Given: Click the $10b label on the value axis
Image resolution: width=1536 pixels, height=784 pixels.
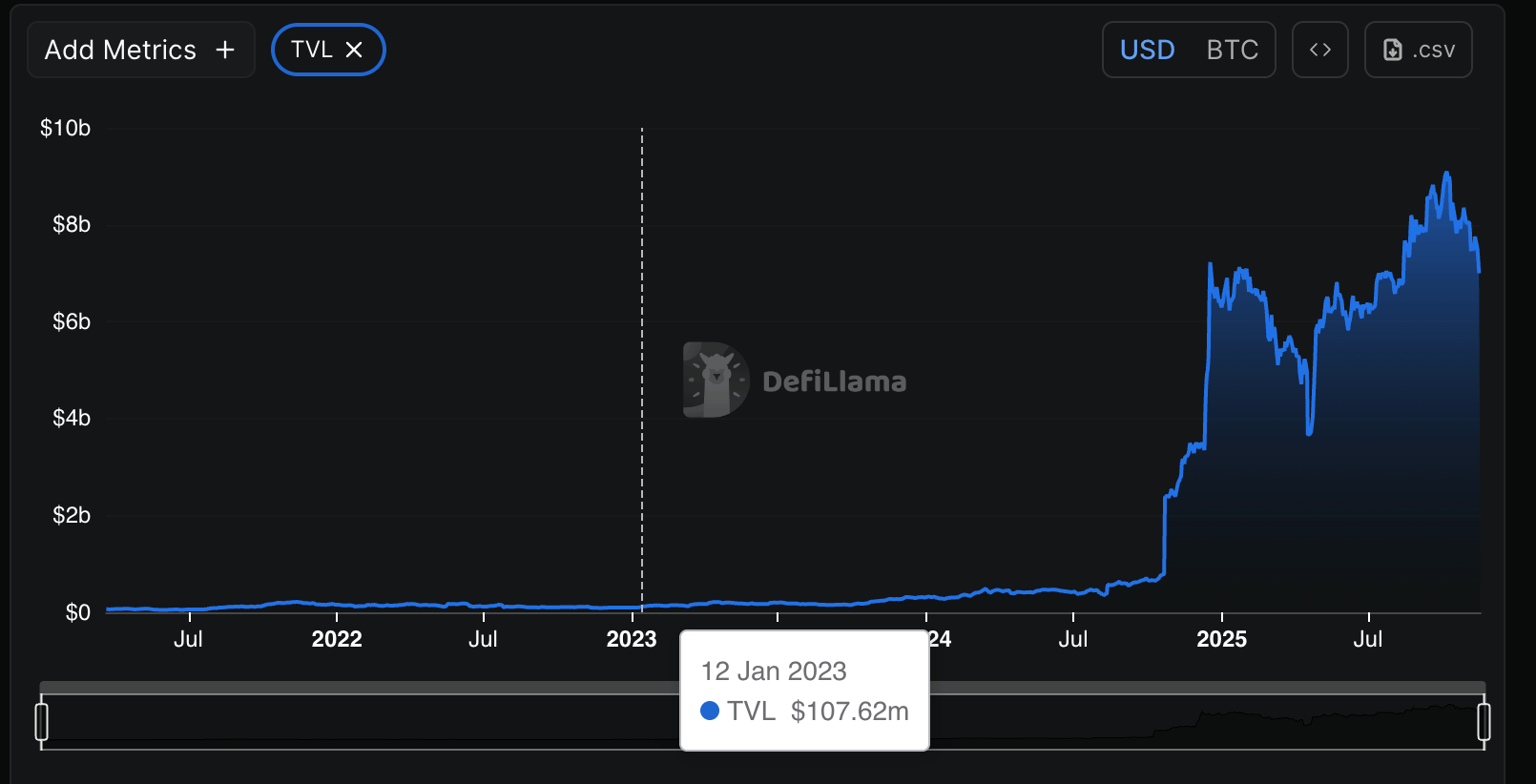Looking at the screenshot, I should pos(65,128).
